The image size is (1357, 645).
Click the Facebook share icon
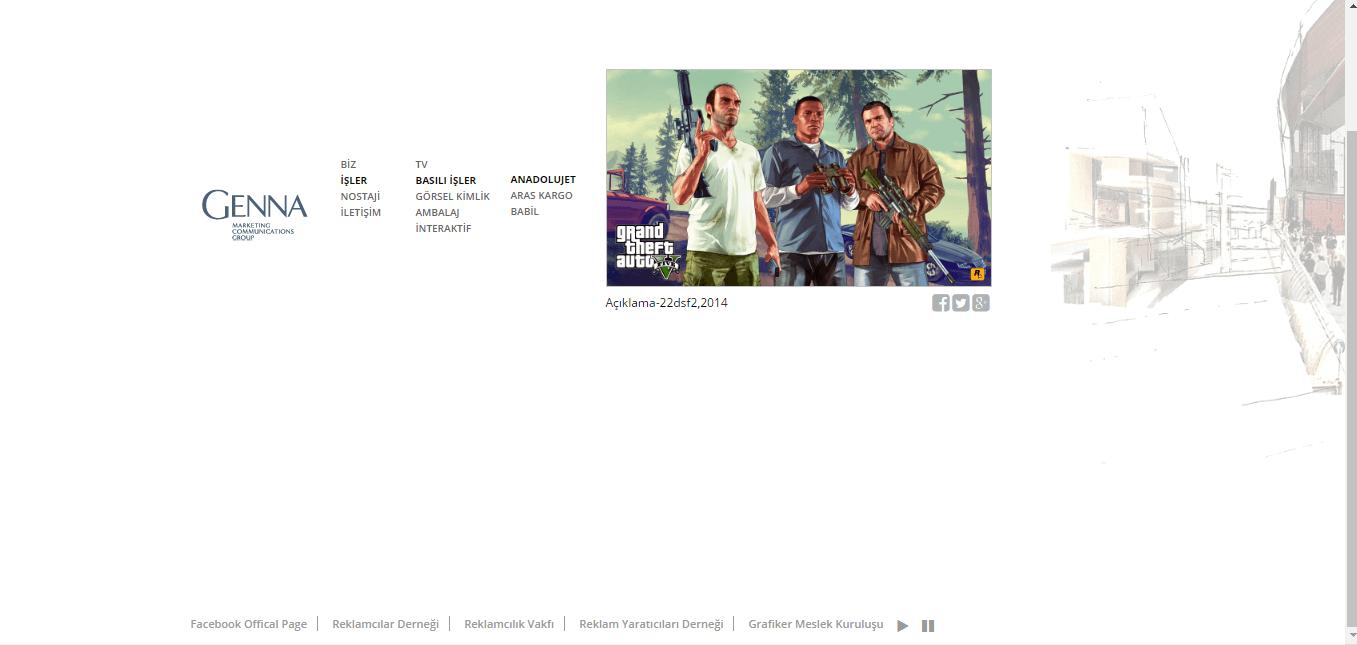click(x=940, y=303)
